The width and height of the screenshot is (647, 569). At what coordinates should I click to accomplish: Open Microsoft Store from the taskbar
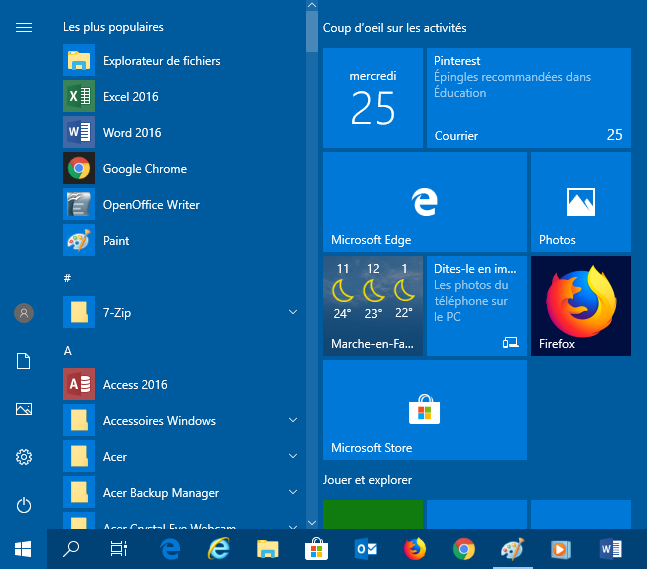pos(316,549)
